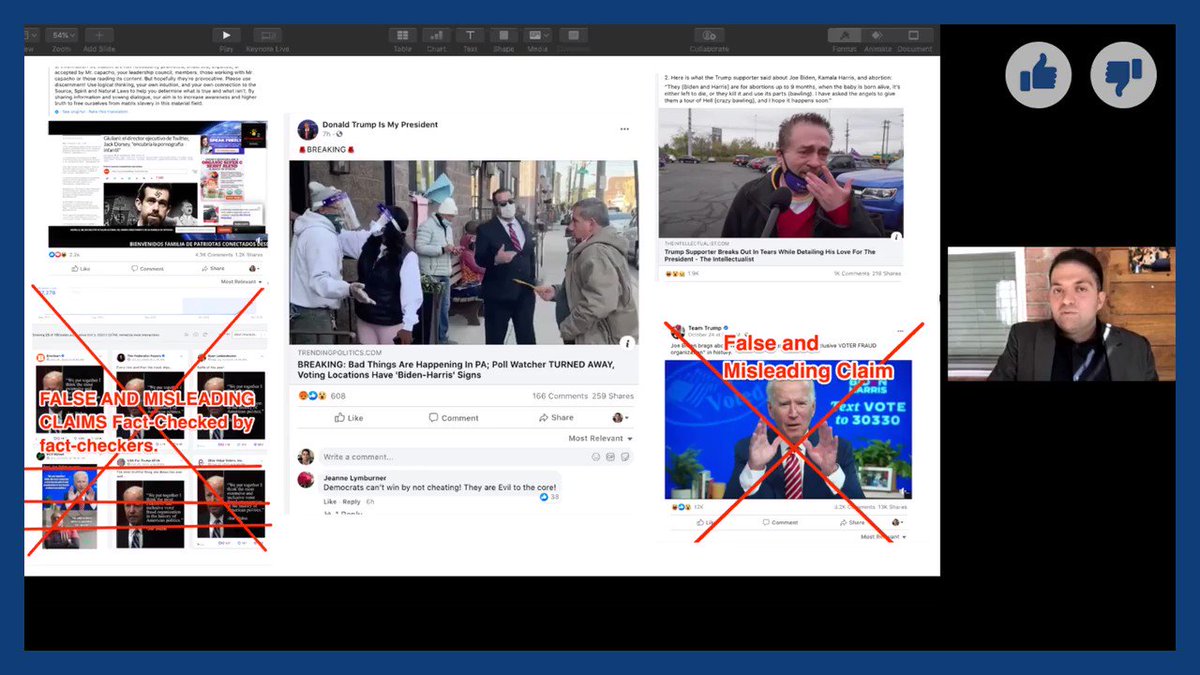Click the page avatar of the Donald Trump Is My President post
1200x675 pixels.
click(308, 129)
